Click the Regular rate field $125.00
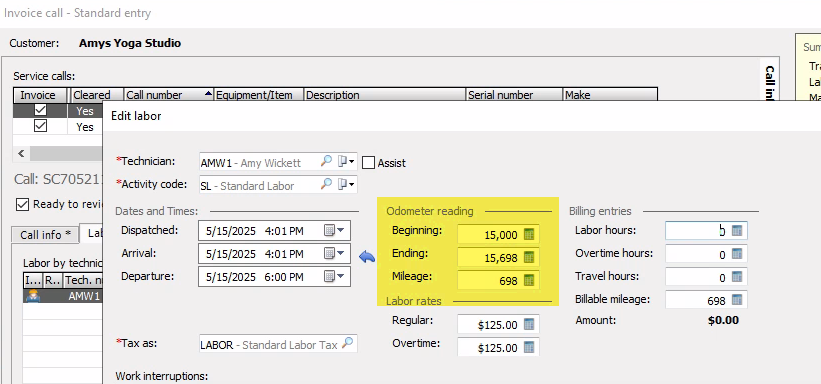The width and height of the screenshot is (821, 384). [x=498, y=325]
